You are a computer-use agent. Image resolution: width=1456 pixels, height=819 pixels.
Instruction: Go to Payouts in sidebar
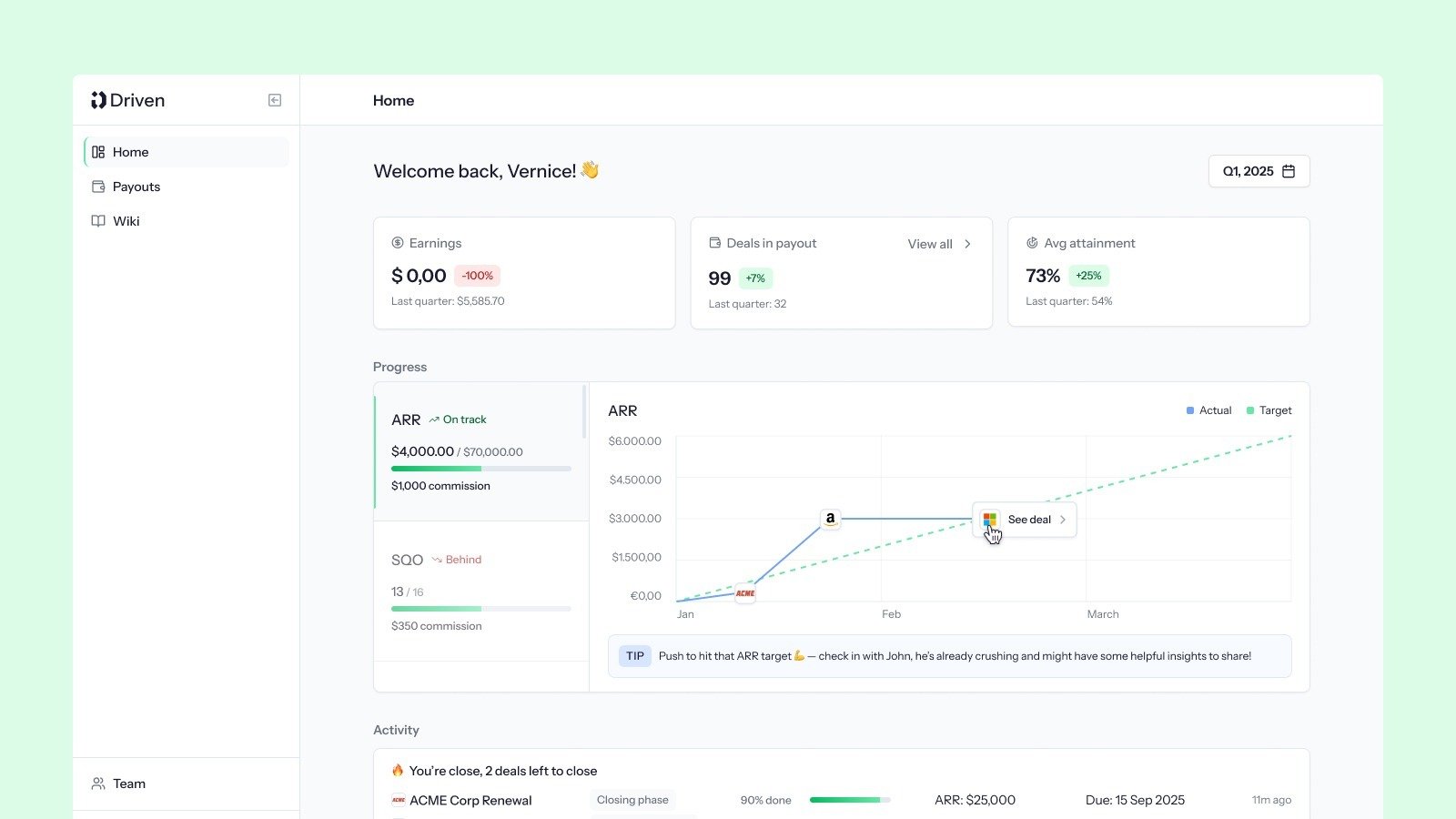(136, 187)
